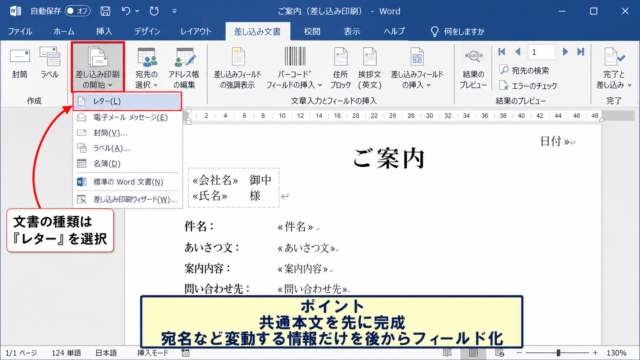Image resolution: width=640 pixels, height=360 pixels.
Task: Select Envelopes (封筒(V)...) menu item
Action: pyautogui.click(x=127, y=133)
